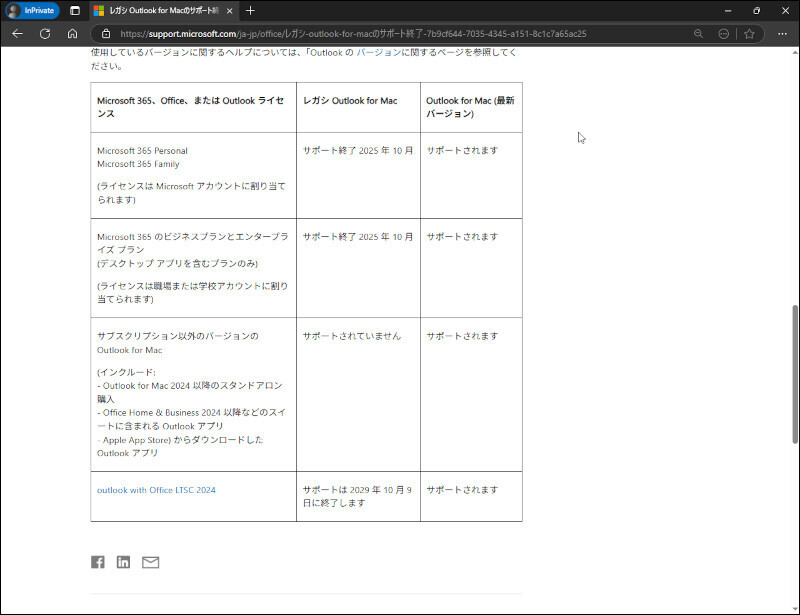Viewport: 800px width, 615px height.
Task: Click Microsoft 365 Family text
Action: [x=138, y=164]
